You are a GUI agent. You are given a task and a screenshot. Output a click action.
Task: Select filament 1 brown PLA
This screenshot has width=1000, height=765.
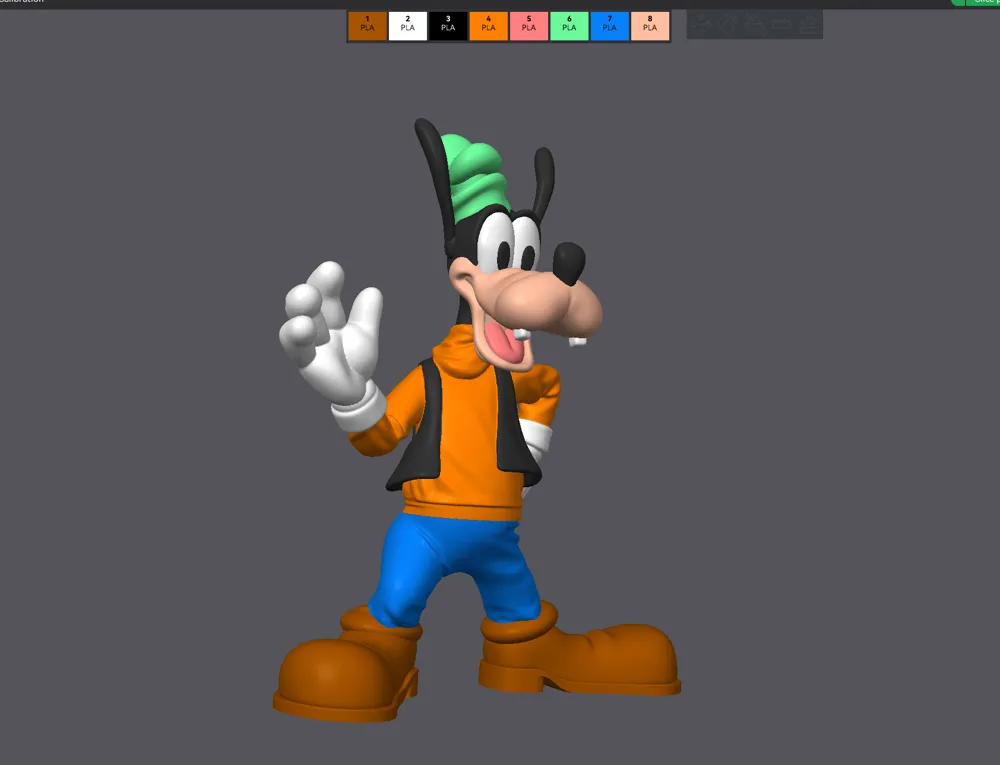point(367,25)
